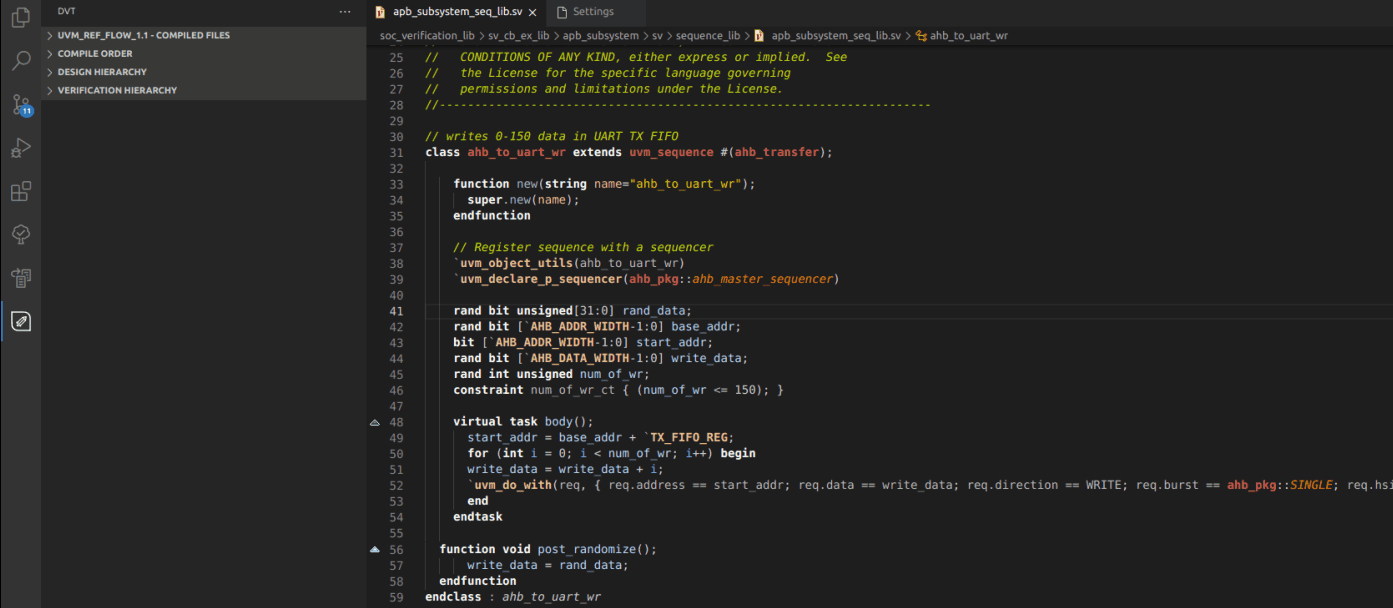Expand the Compile Order section
Image resolution: width=1393 pixels, height=608 pixels.
[95, 54]
